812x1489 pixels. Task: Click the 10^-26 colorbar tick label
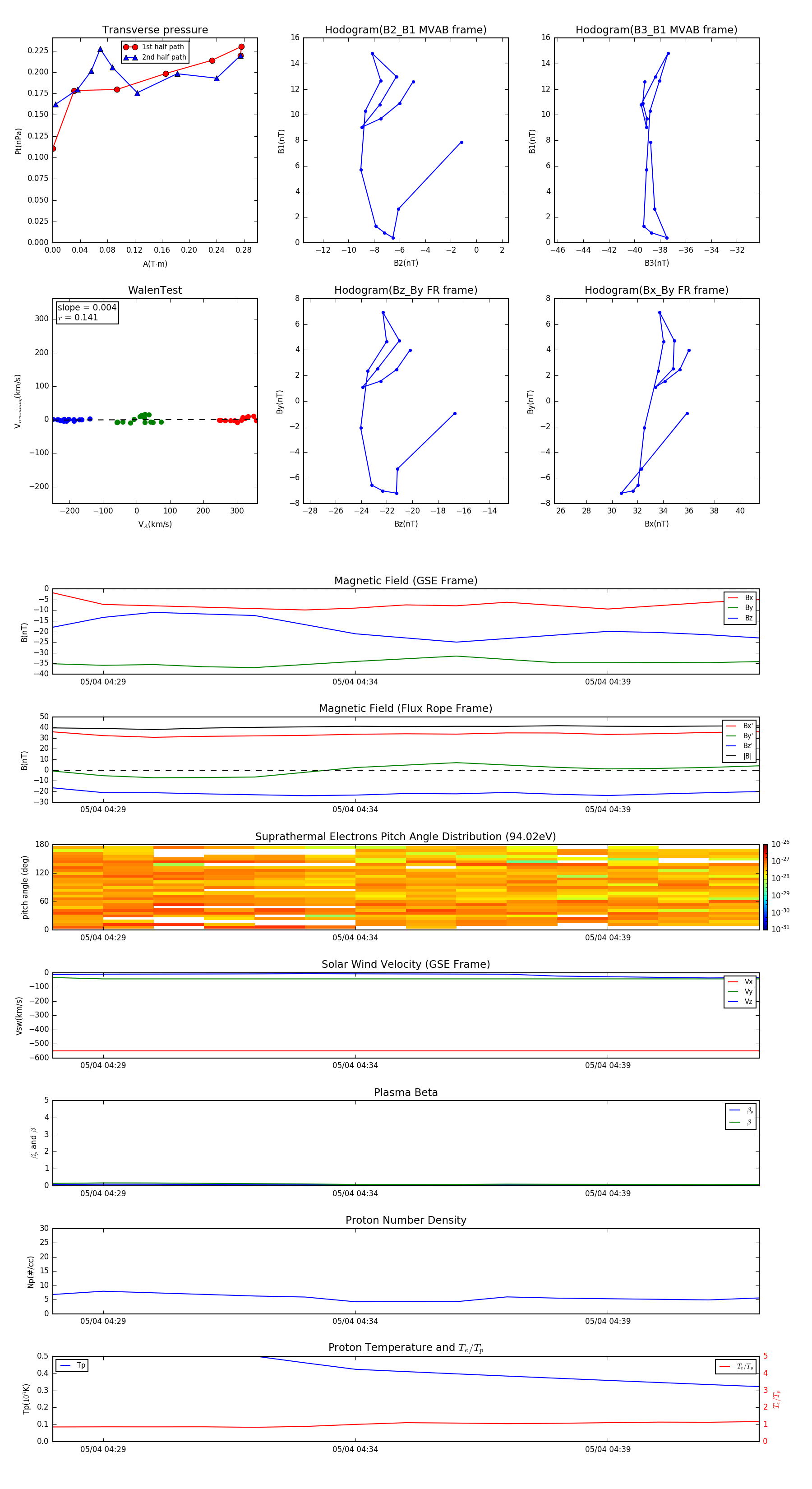780,844
